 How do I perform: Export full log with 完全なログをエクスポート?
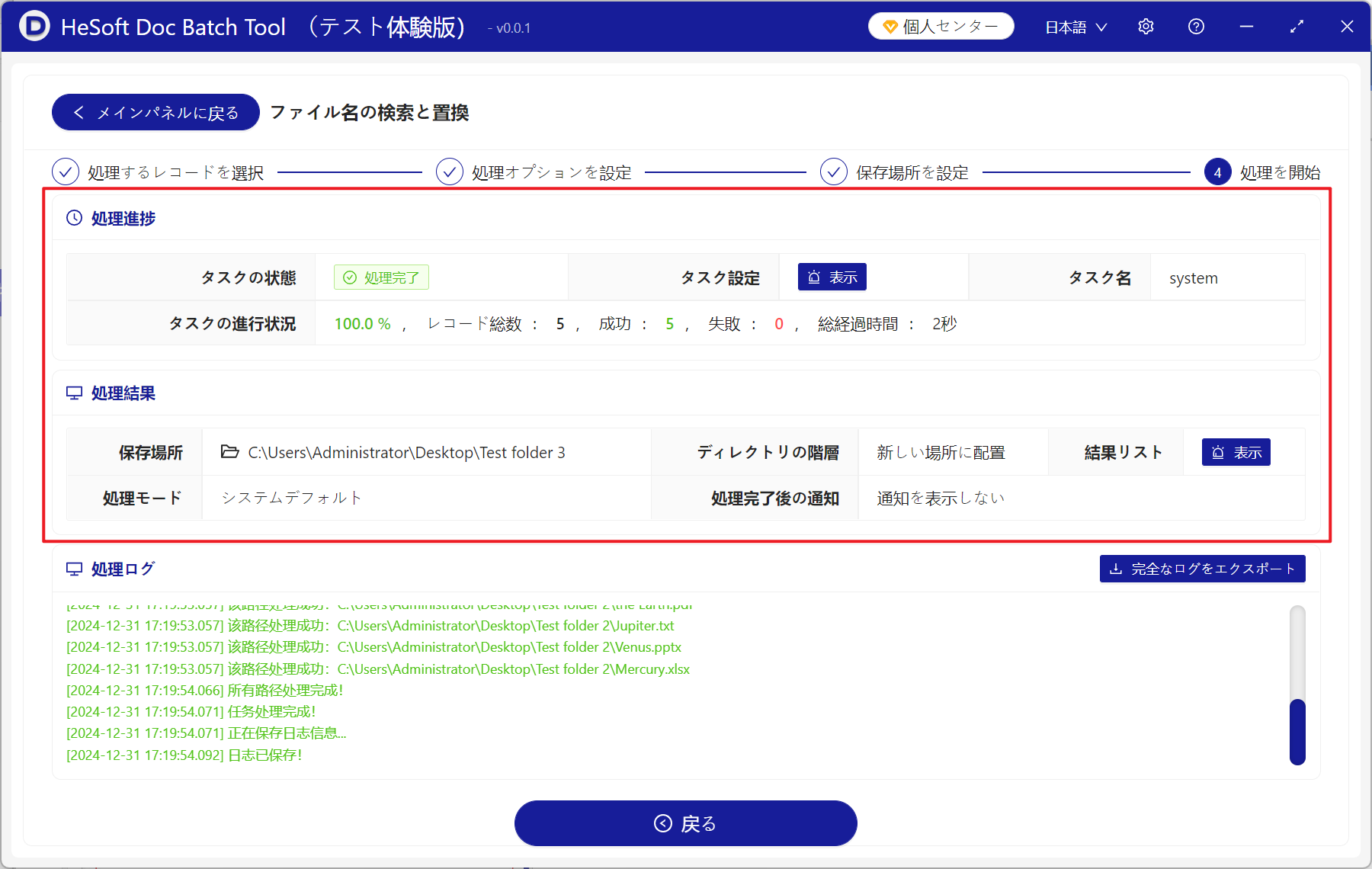(x=1202, y=569)
